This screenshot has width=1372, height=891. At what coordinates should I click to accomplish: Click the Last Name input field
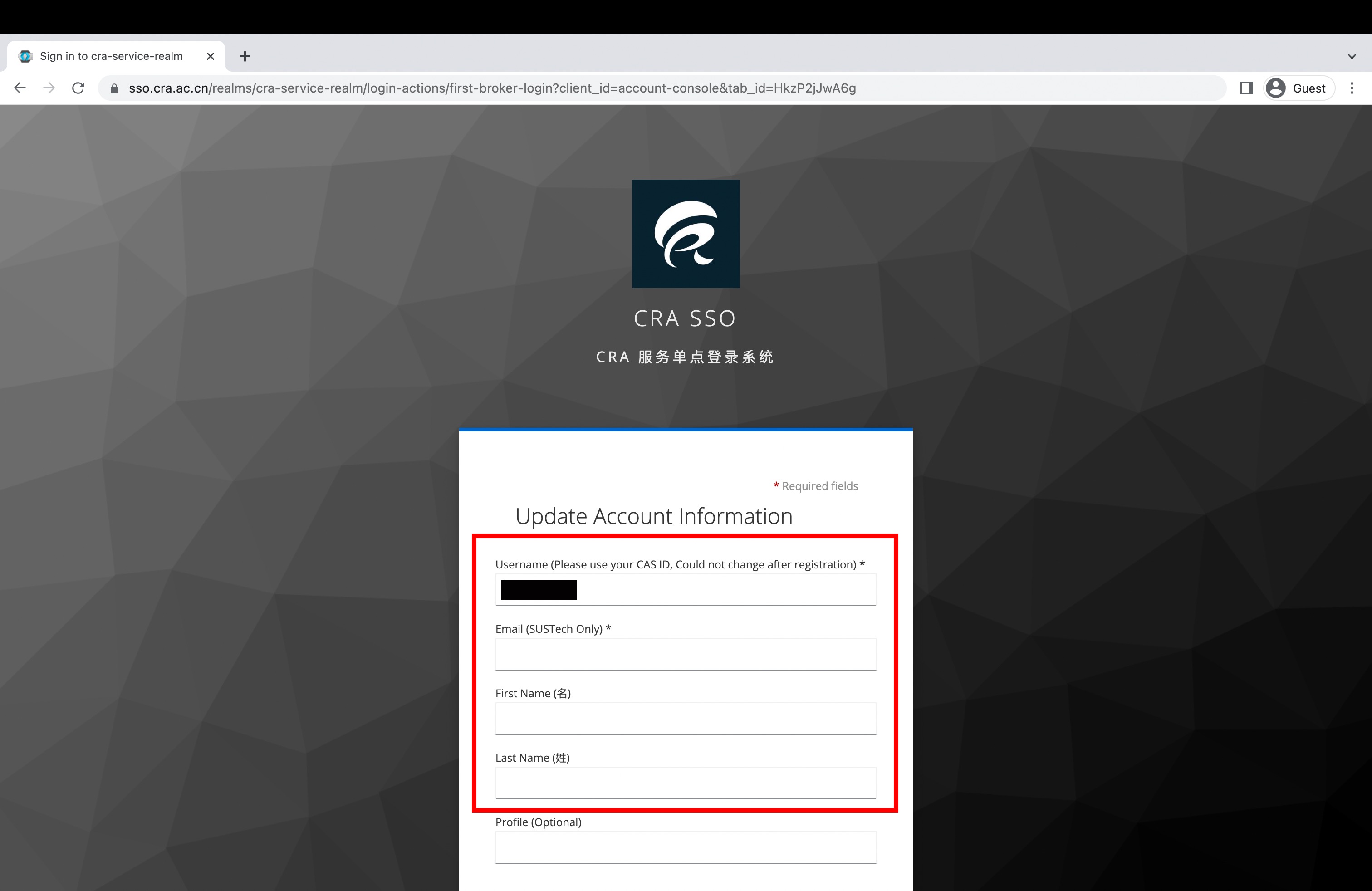pos(685,783)
